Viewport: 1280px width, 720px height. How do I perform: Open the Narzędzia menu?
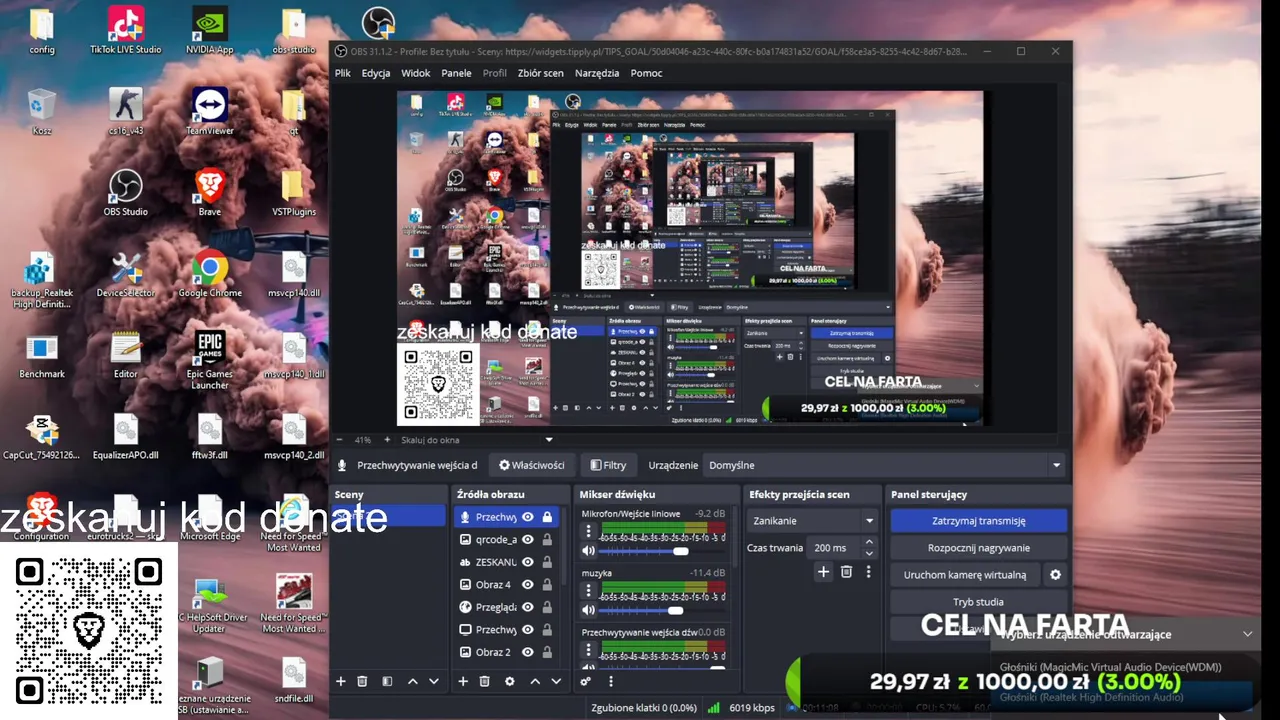coord(597,73)
